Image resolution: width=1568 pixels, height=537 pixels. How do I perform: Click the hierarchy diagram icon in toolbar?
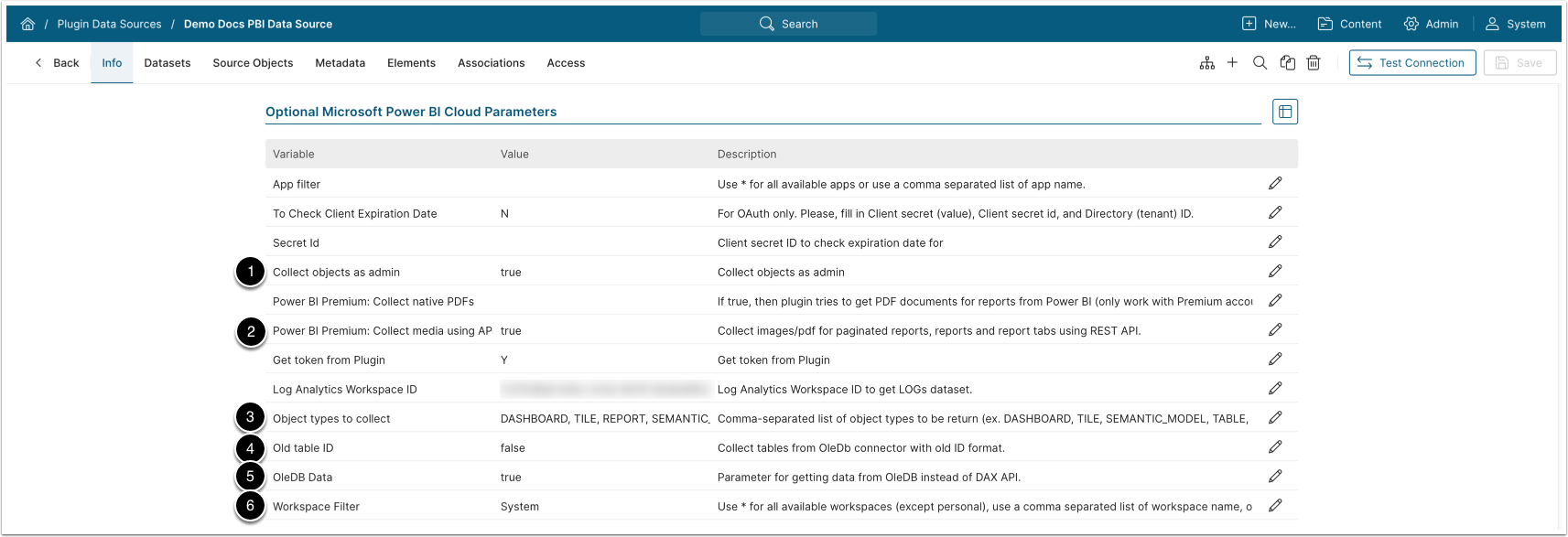point(1206,63)
